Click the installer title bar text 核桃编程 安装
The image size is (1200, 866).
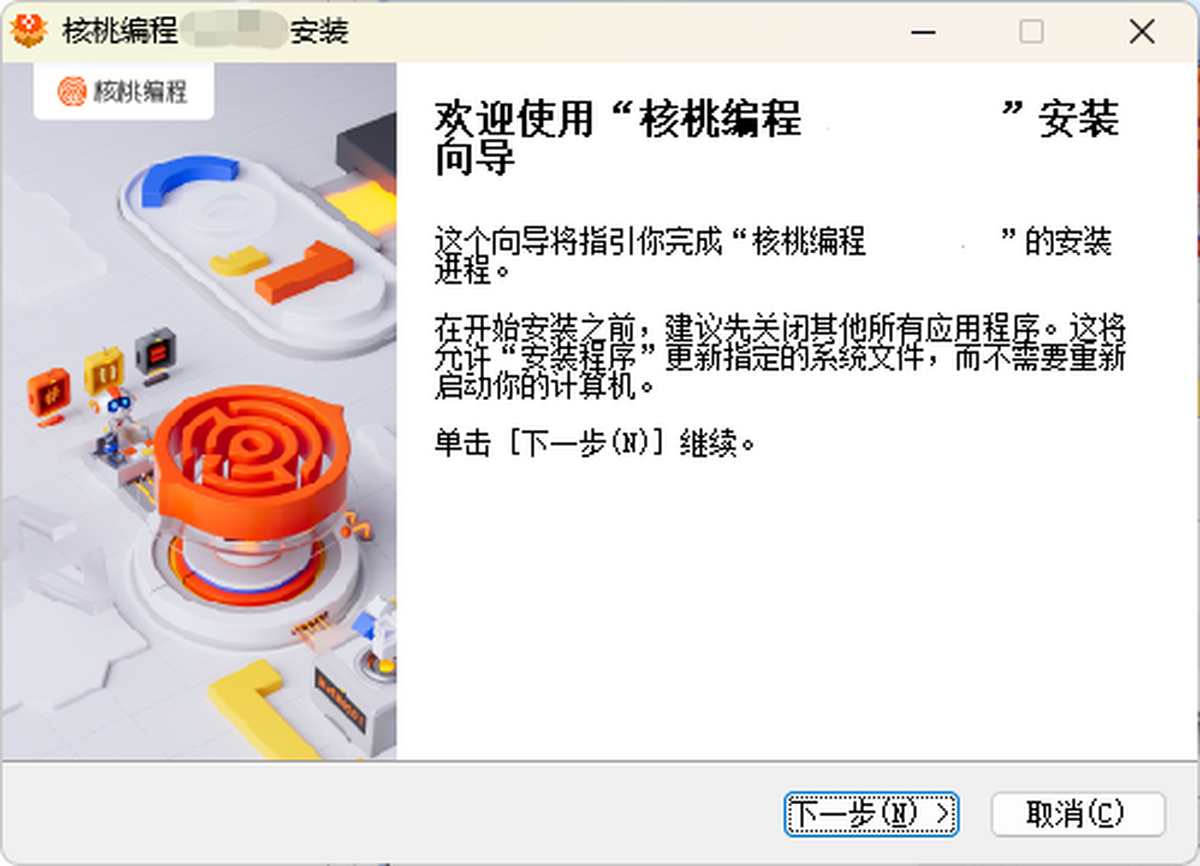(x=204, y=31)
